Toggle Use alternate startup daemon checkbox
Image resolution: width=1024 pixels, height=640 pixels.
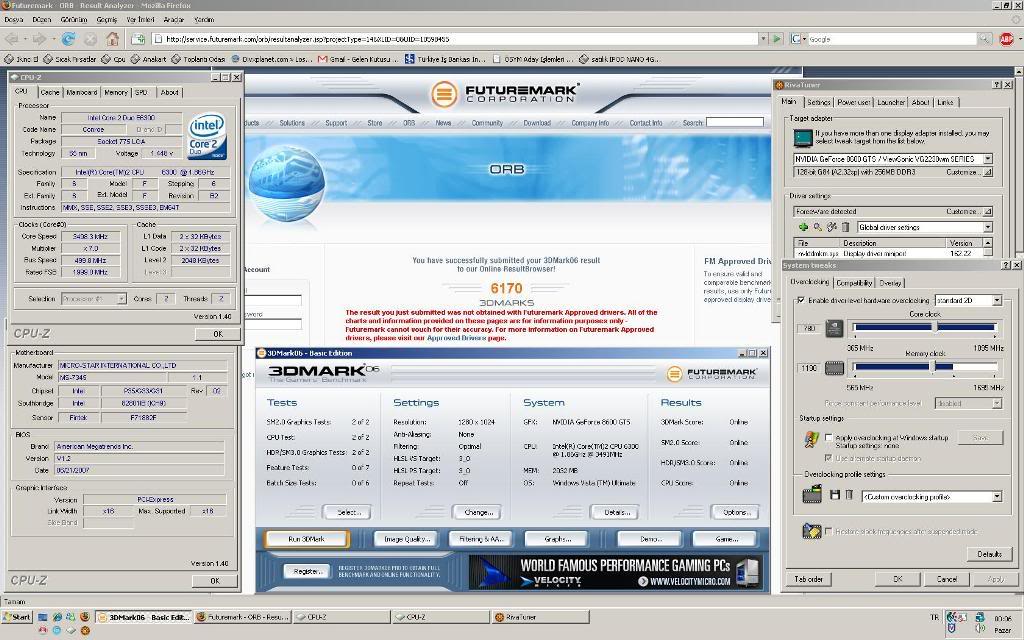[829, 458]
